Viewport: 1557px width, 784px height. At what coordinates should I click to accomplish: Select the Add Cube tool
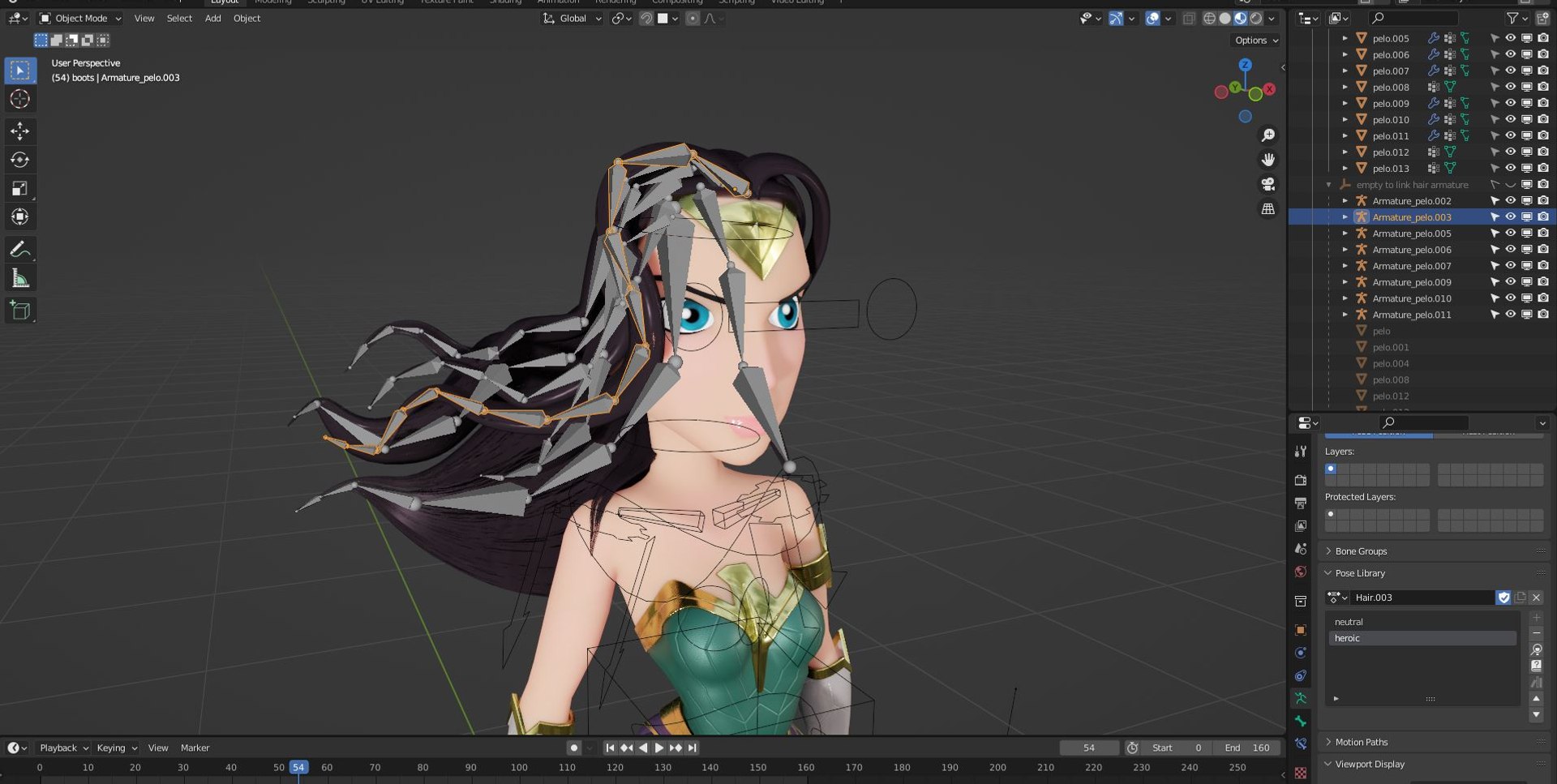tap(20, 311)
